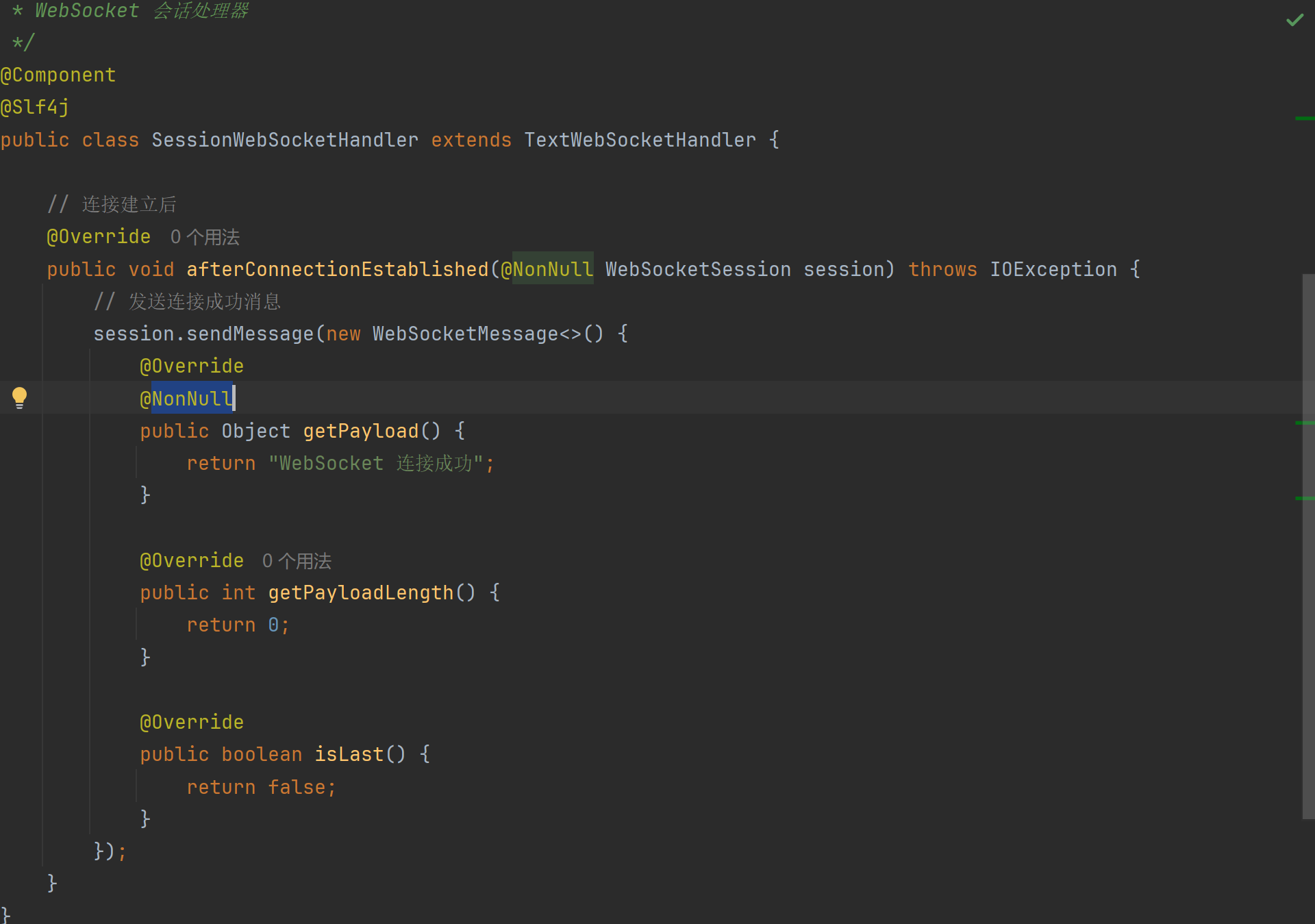Open usages hint above getPayloadLength
Viewport: 1315px width, 924px height.
coord(297,561)
